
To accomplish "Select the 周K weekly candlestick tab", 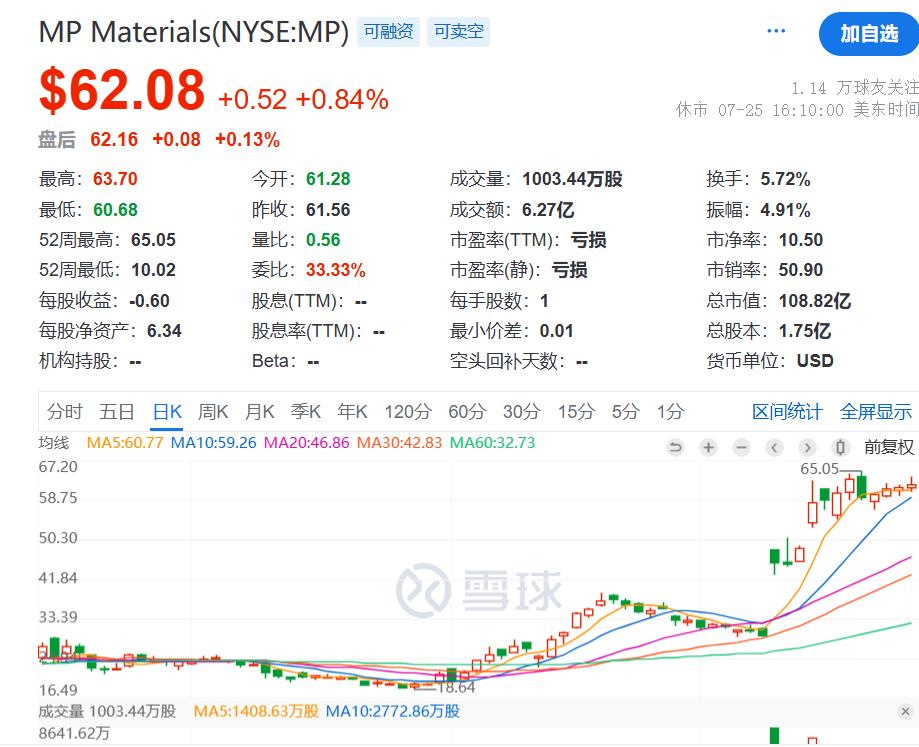I will pyautogui.click(x=213, y=411).
